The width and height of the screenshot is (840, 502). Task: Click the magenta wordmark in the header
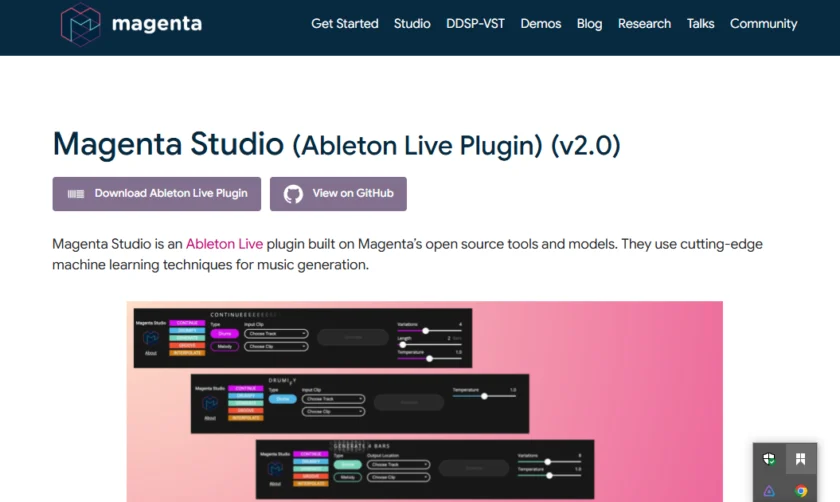point(156,24)
